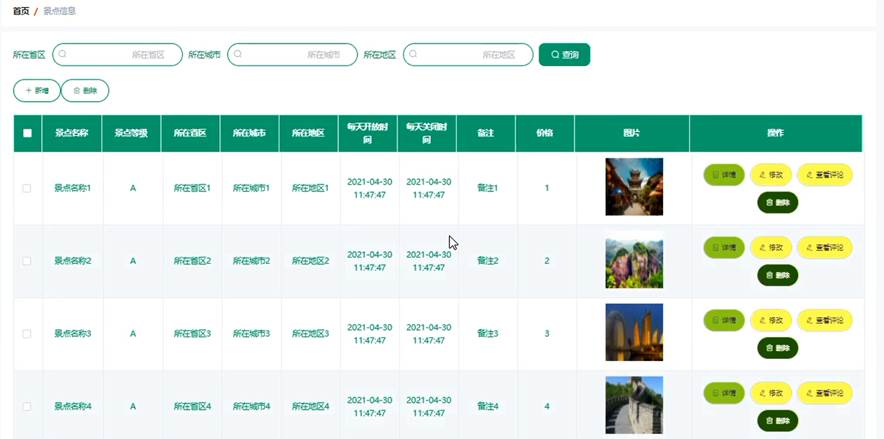Click the 景点信息 breadcrumb item
Screen dimensions: 884x439
59,11
